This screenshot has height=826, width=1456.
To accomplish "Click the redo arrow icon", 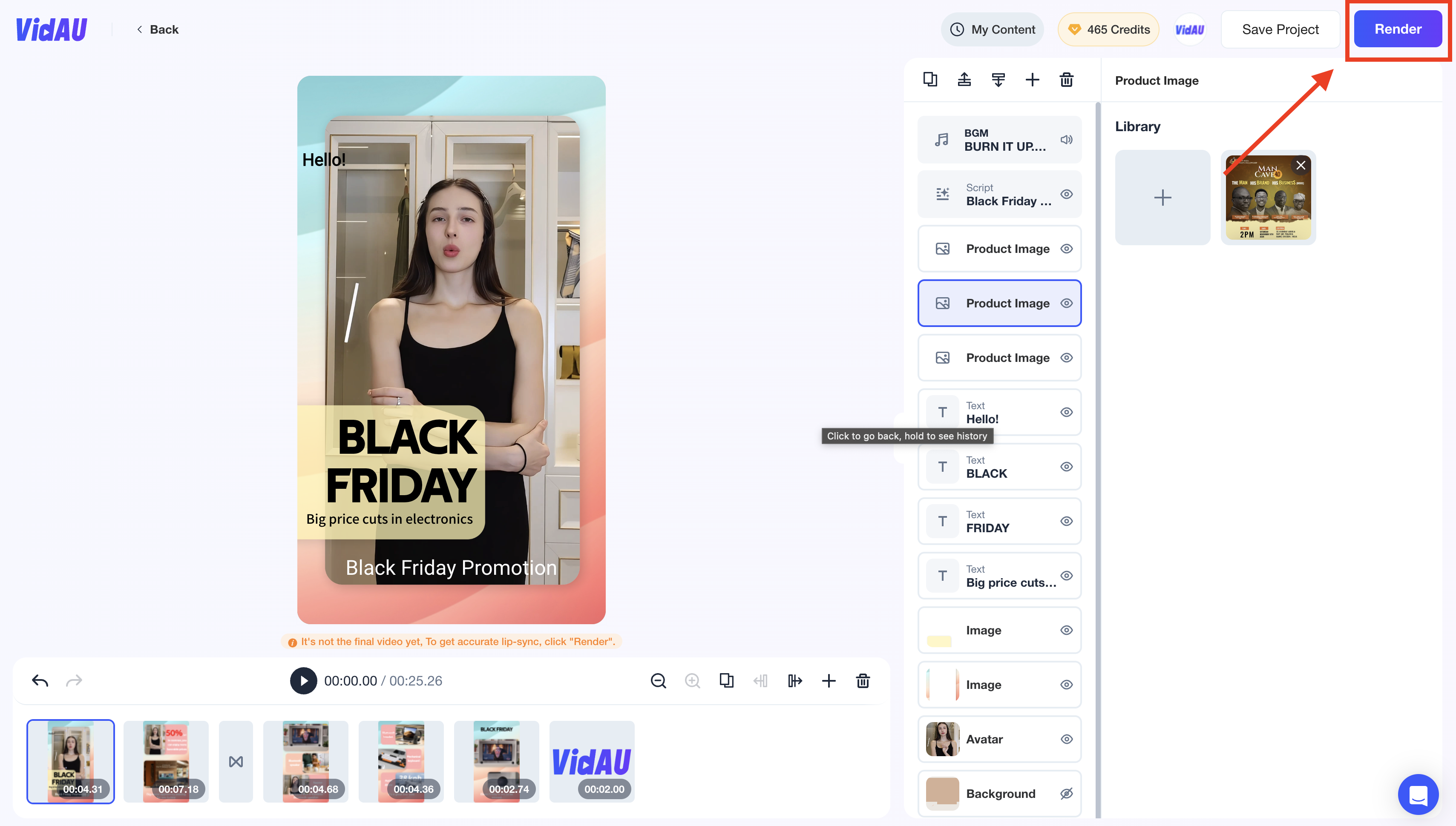I will click(x=74, y=680).
